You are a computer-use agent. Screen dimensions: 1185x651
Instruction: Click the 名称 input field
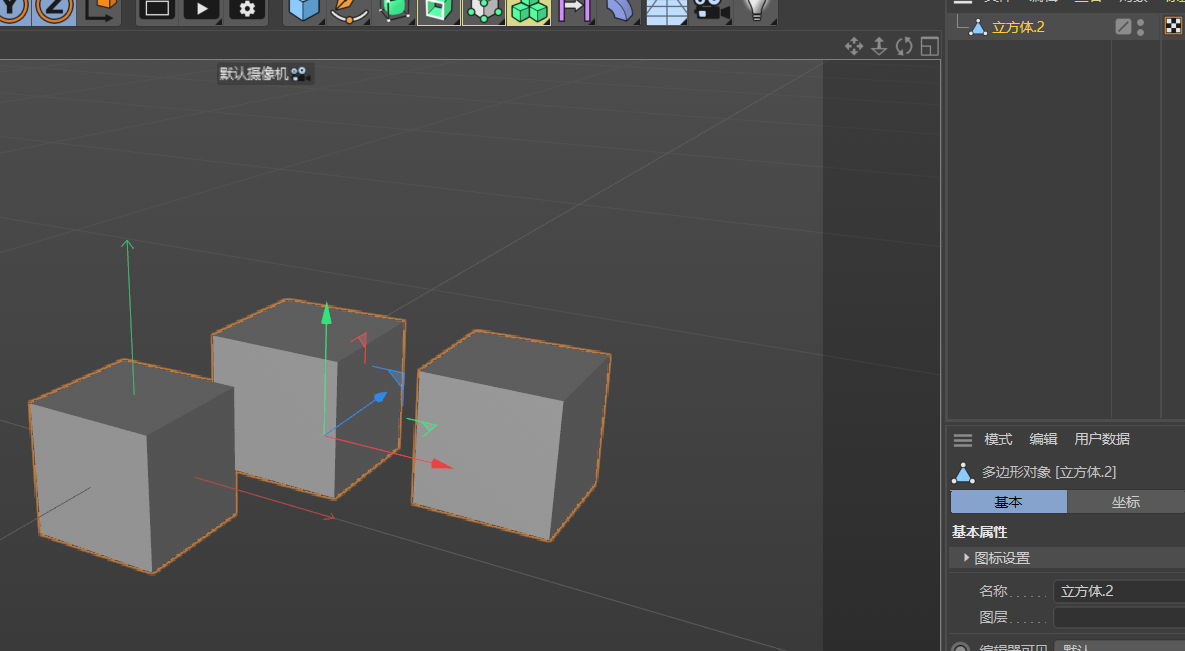1118,591
